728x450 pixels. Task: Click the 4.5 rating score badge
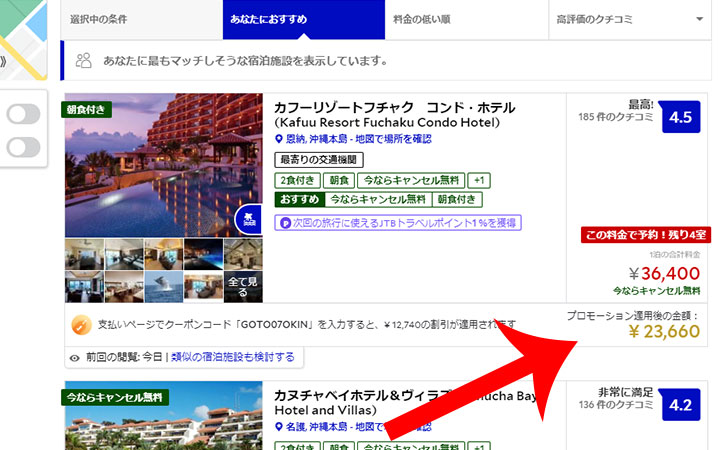click(x=681, y=117)
